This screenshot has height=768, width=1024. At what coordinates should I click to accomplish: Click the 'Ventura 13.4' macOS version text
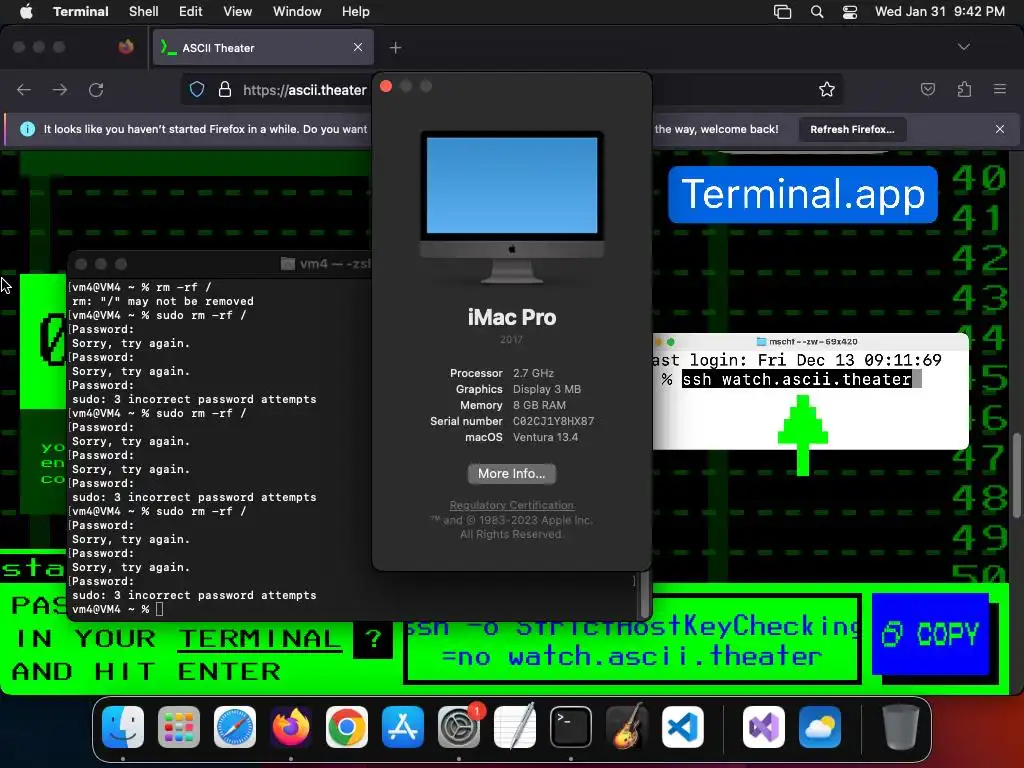(545, 438)
